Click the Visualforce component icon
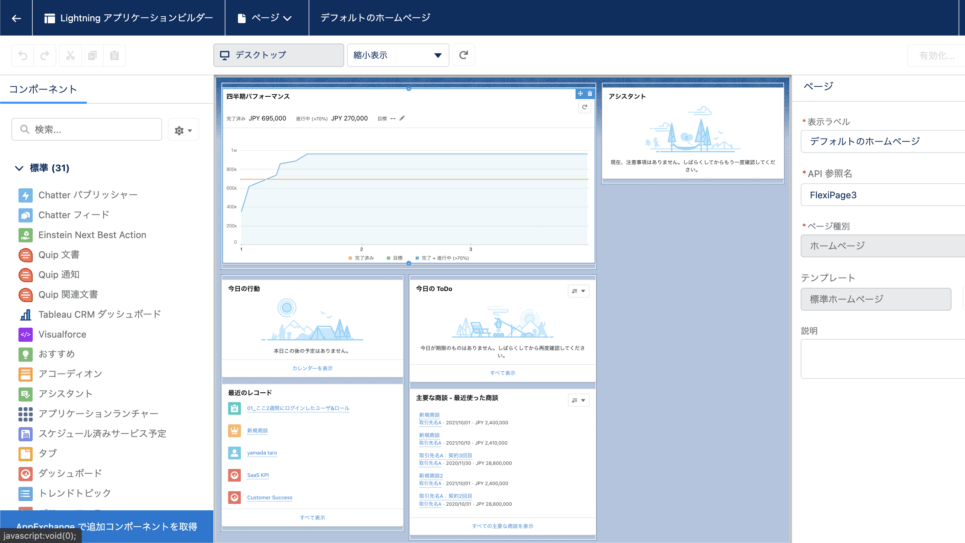 pyautogui.click(x=26, y=334)
